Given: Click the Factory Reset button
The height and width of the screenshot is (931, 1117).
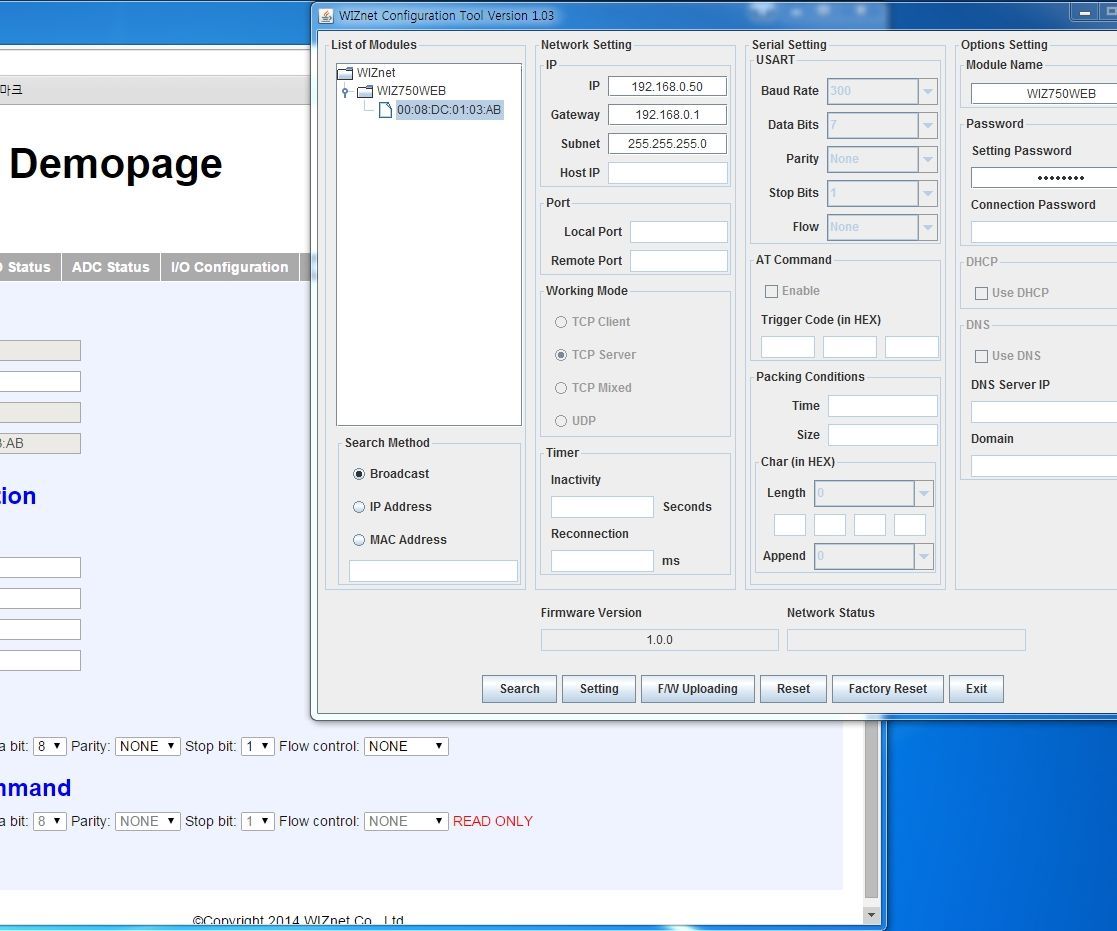Looking at the screenshot, I should click(888, 689).
